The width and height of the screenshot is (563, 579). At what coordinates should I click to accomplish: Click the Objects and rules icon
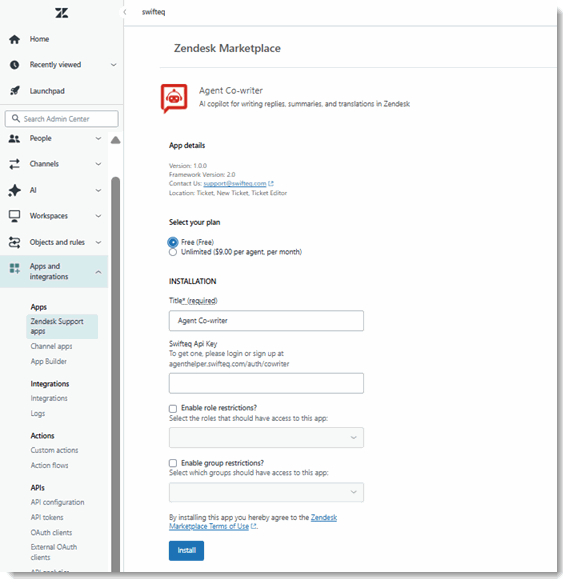tap(14, 243)
